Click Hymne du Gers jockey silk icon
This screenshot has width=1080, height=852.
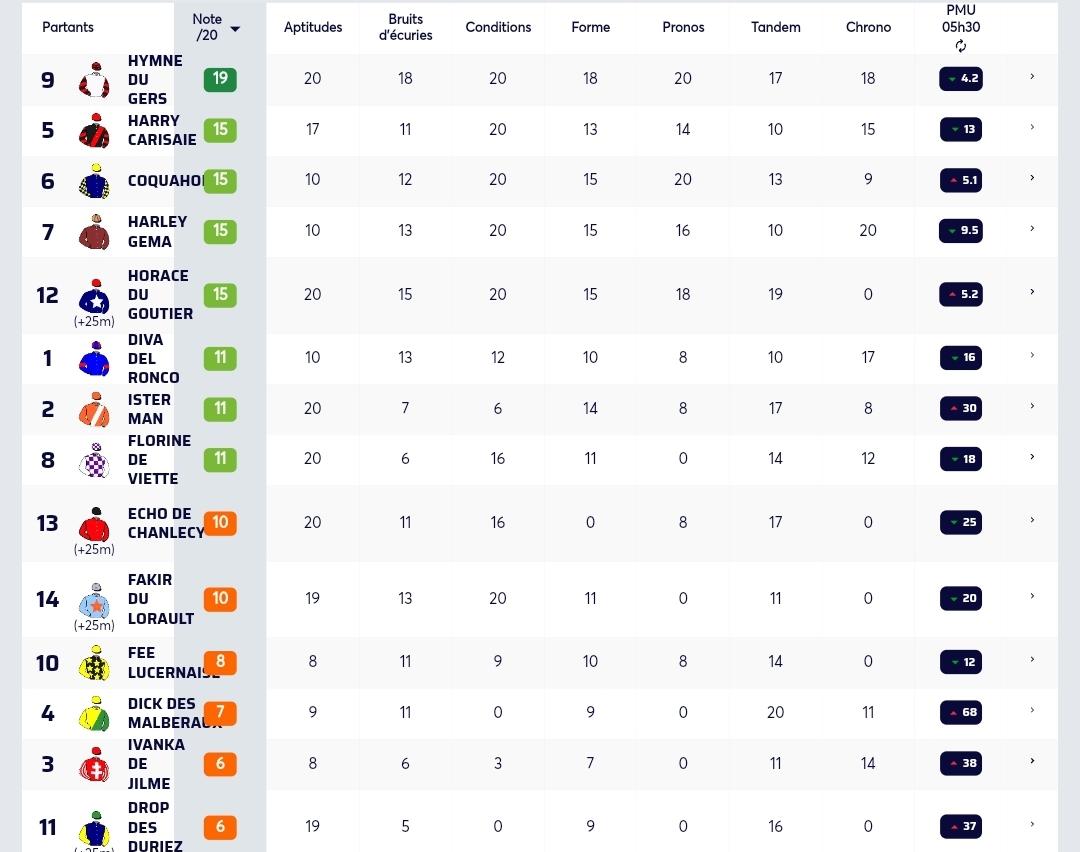[94, 80]
